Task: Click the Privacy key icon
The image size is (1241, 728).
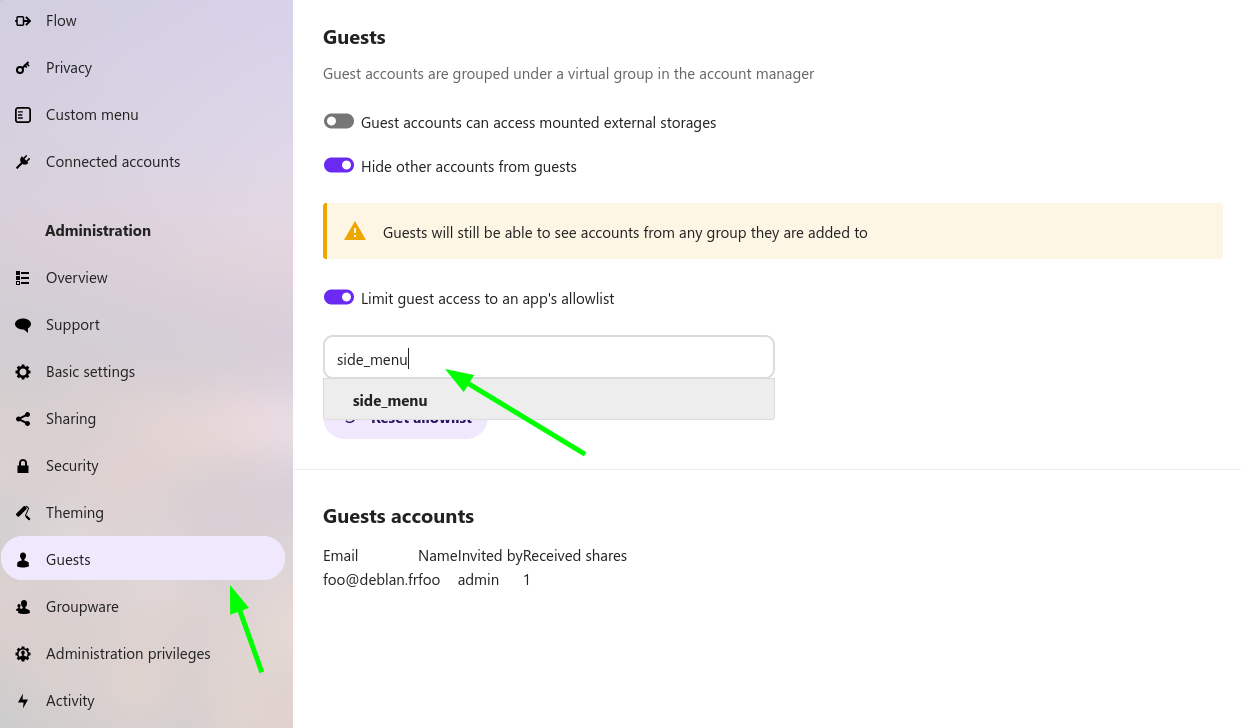Action: (x=23, y=68)
